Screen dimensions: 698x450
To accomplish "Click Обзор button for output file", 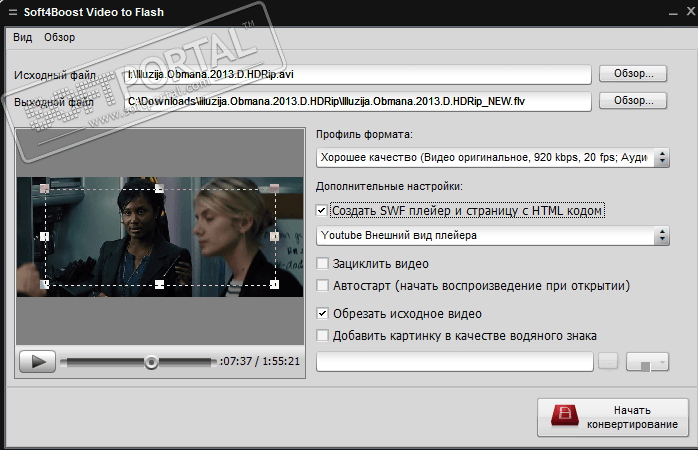I will (633, 101).
